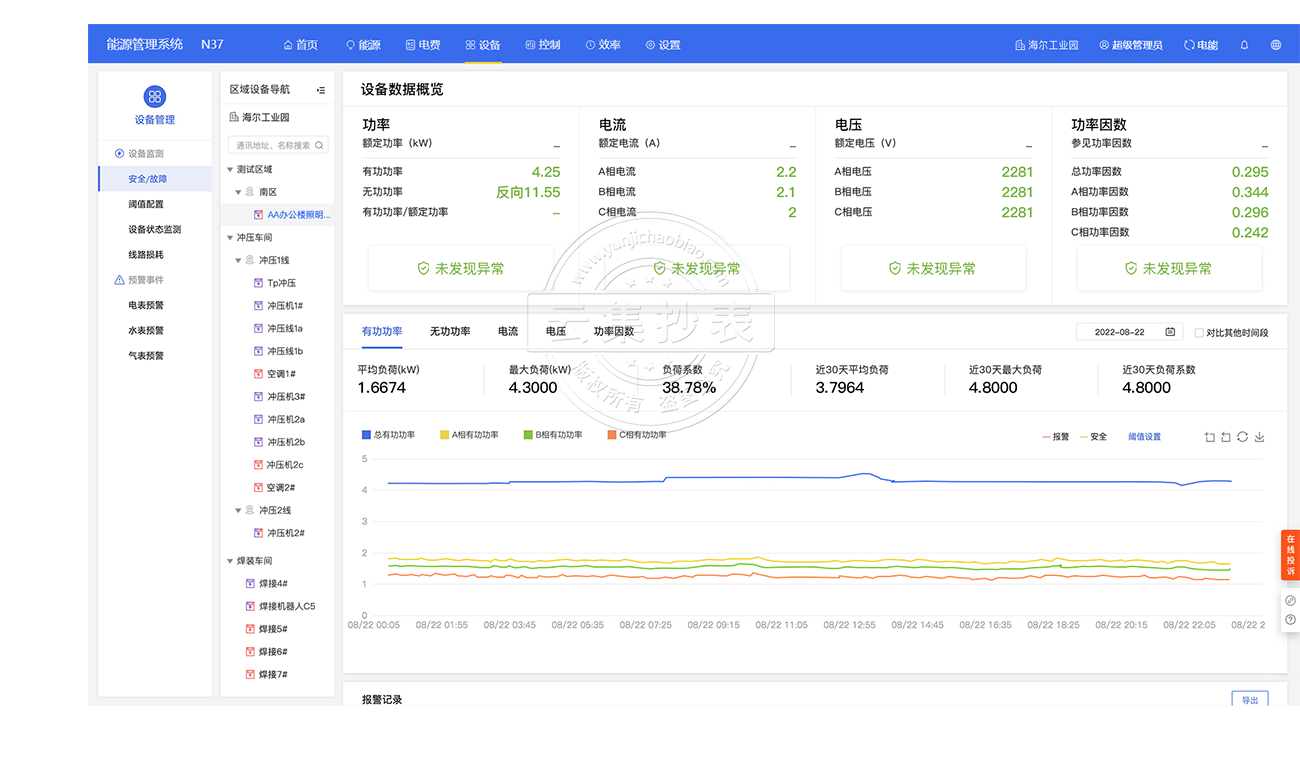Collapse the 测试区域 tree node
This screenshot has height=760, width=1300.
point(230,170)
